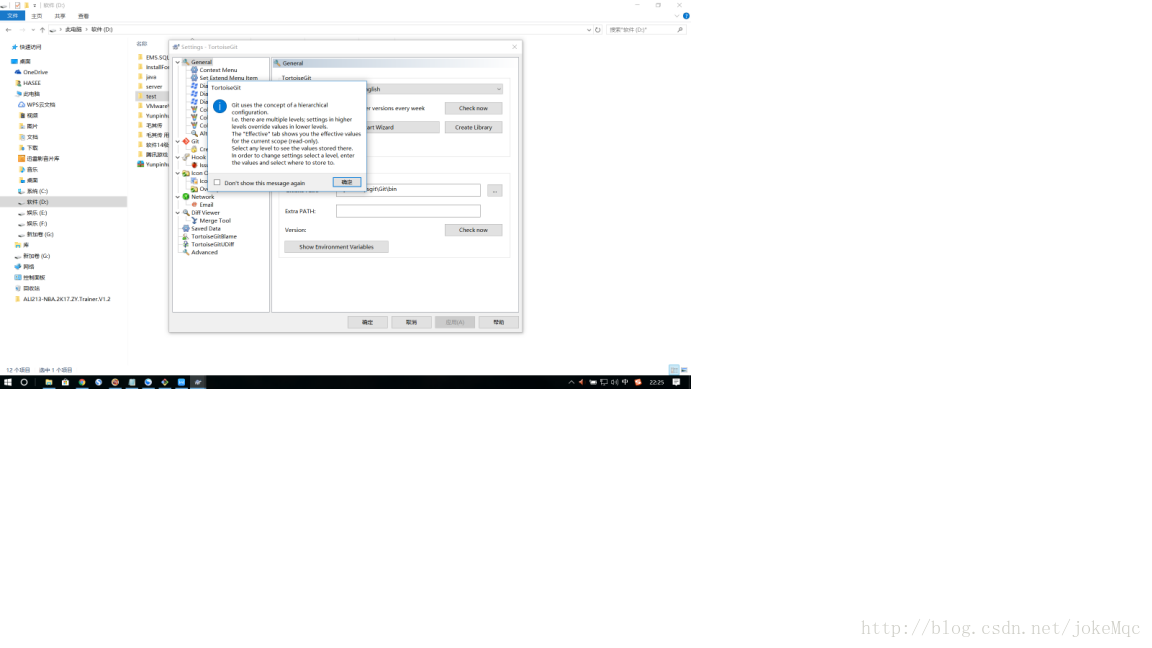The height and width of the screenshot is (648, 1152).
Task: Select OneDrive in Explorer navigation pane
Action: click(35, 72)
